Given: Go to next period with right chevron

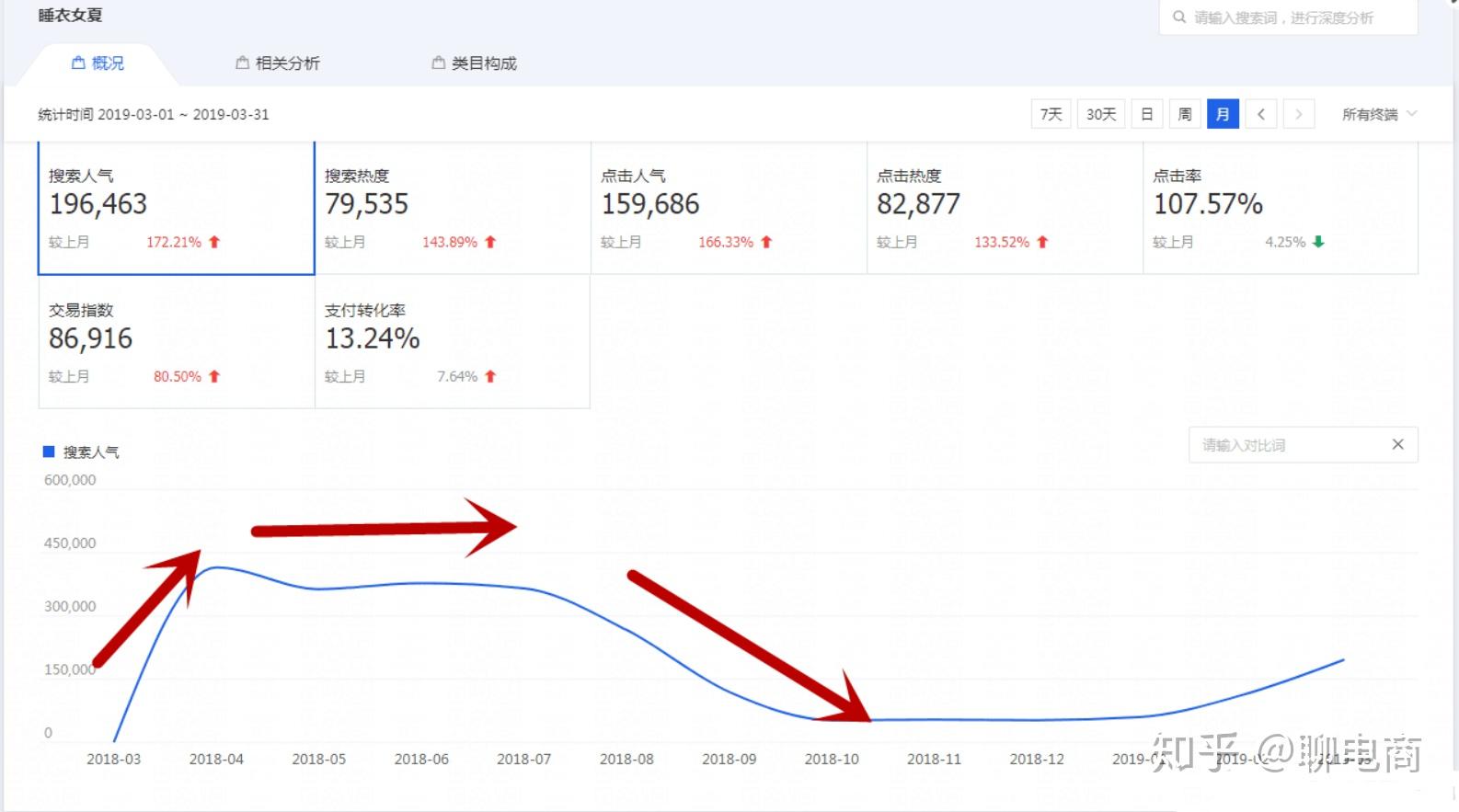Looking at the screenshot, I should pos(1299,114).
